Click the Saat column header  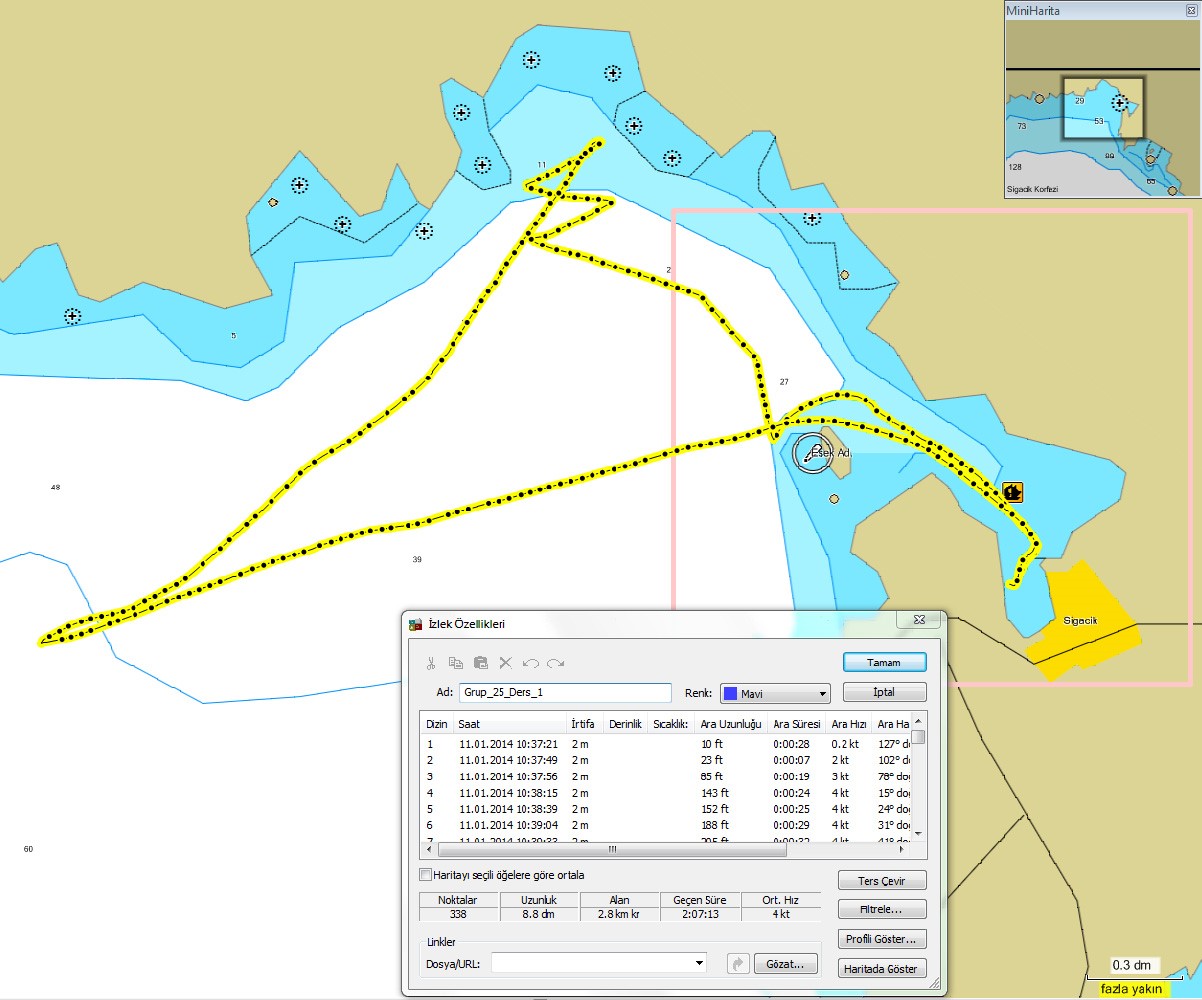[x=509, y=724]
